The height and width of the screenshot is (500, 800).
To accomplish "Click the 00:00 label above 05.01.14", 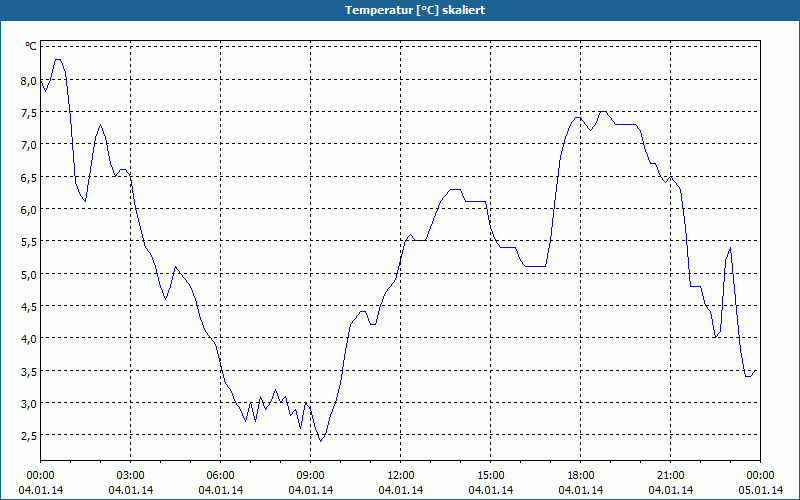I will click(x=761, y=476).
